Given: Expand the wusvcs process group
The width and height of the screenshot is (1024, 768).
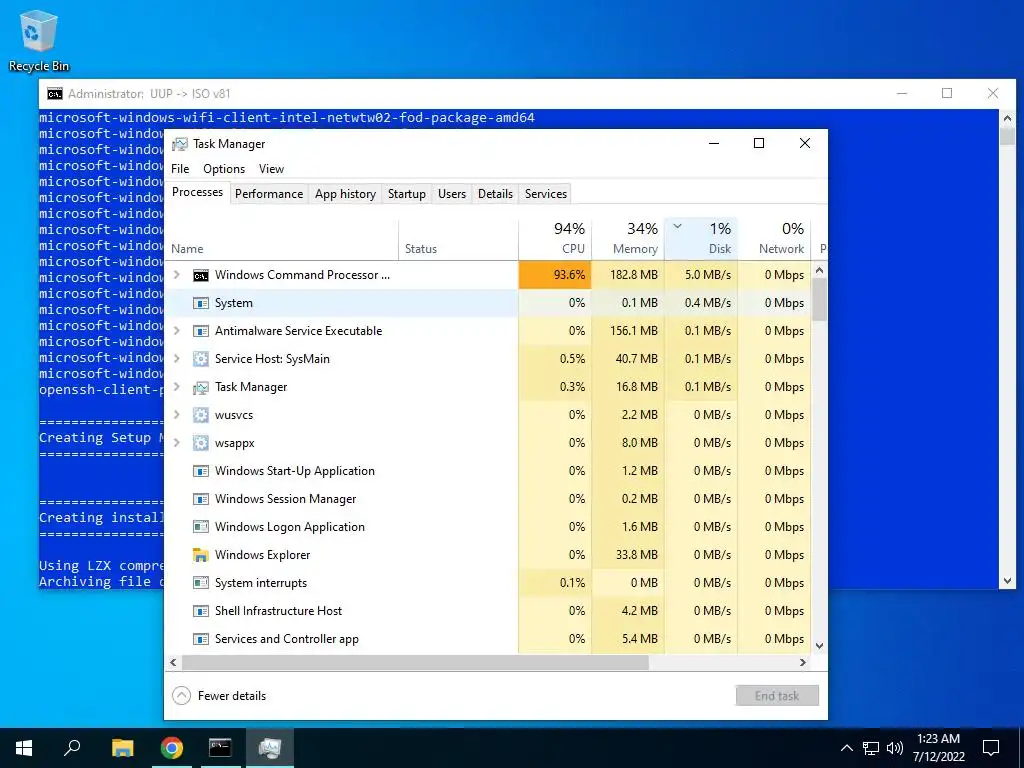Looking at the screenshot, I should point(176,415).
